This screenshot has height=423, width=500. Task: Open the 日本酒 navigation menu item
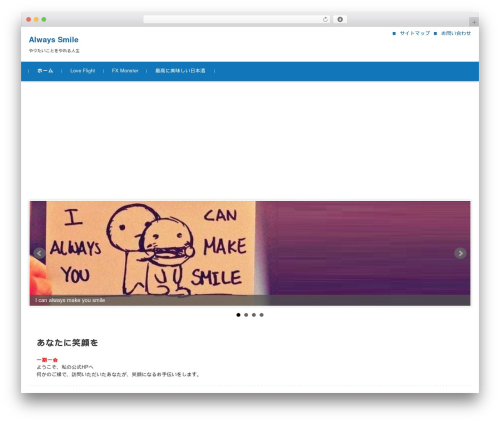(x=180, y=71)
